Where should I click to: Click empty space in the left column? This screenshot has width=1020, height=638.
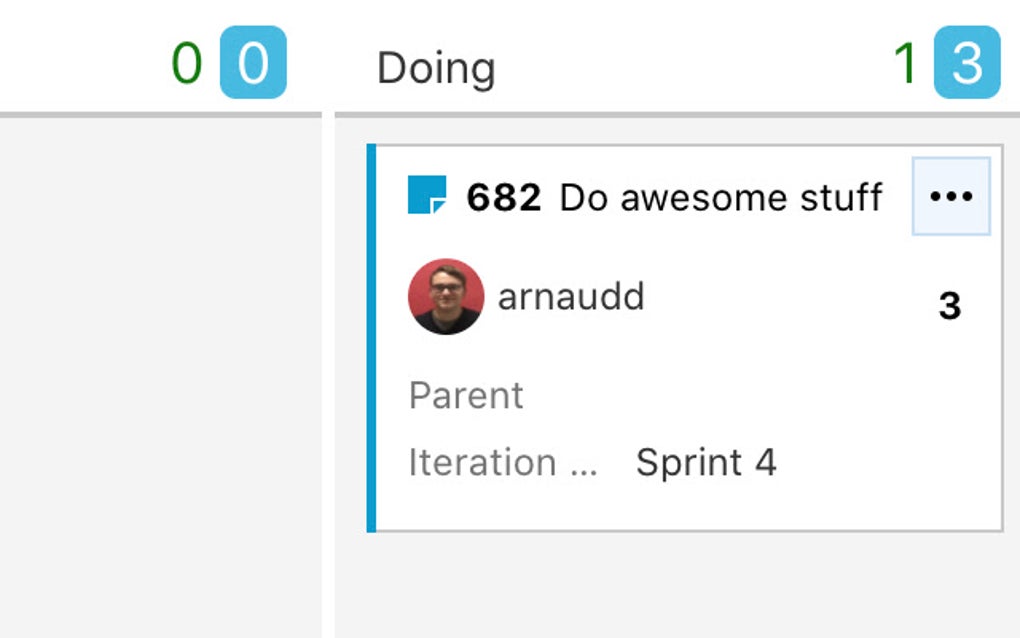click(160, 380)
